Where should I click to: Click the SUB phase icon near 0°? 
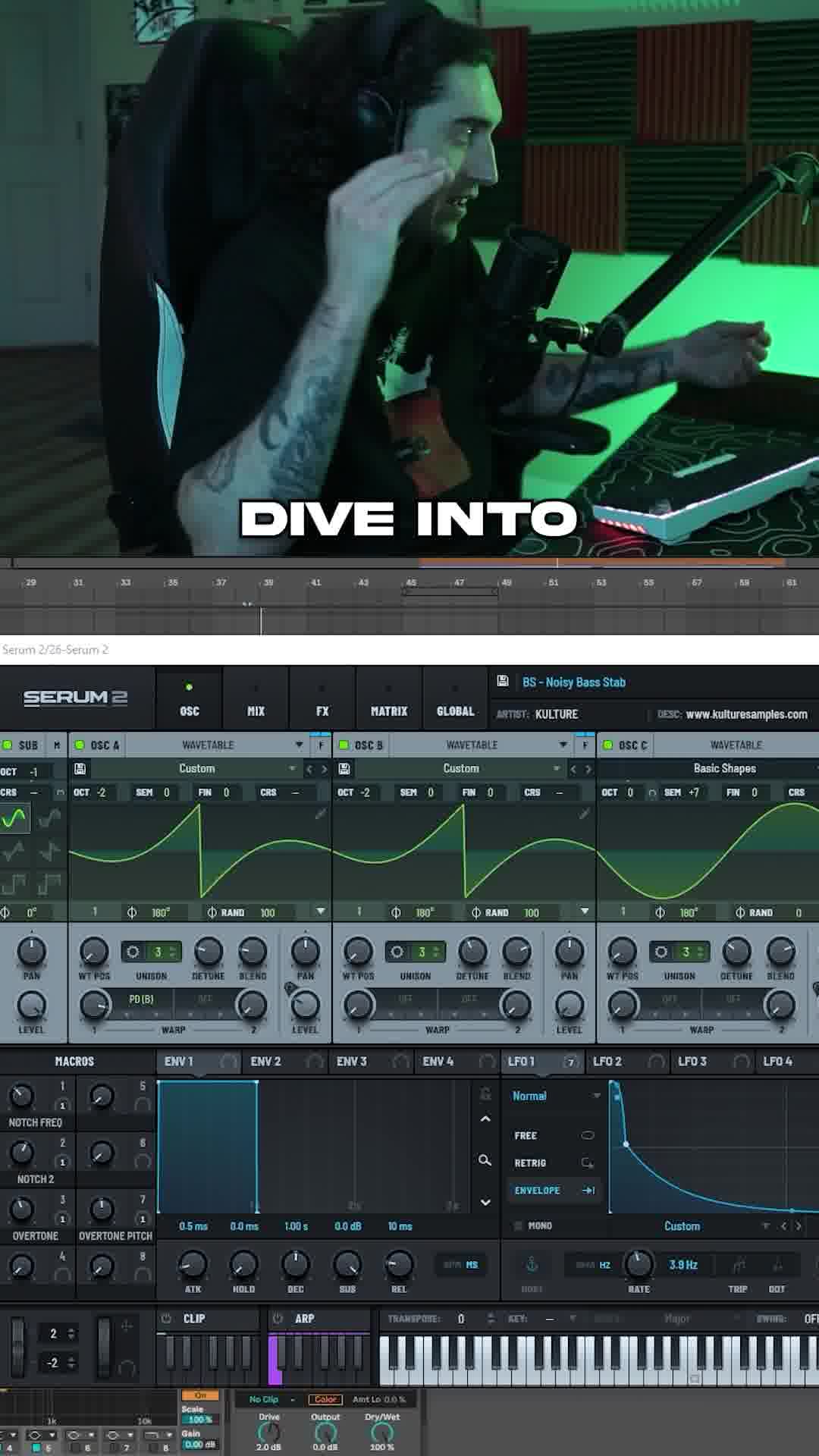[5, 912]
